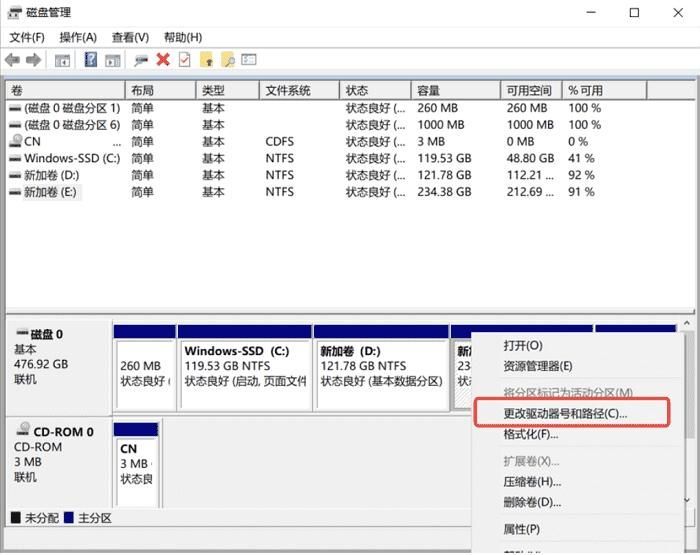This screenshot has width=700, height=555.
Task: Open the 操作(A) menu
Action: 78,38
